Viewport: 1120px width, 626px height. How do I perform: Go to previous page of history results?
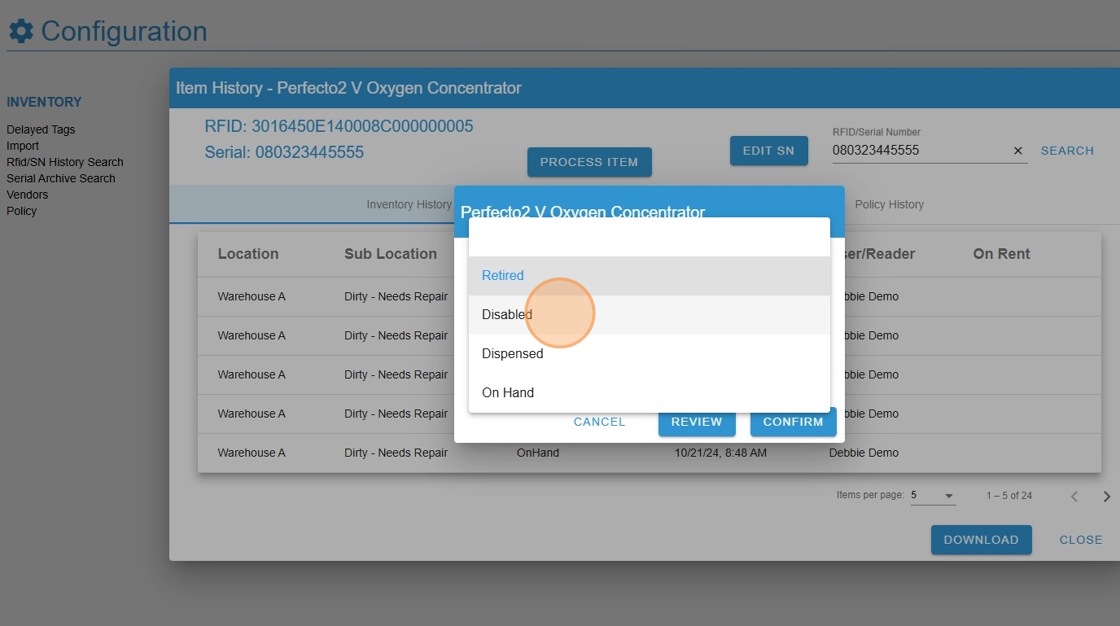click(x=1074, y=496)
